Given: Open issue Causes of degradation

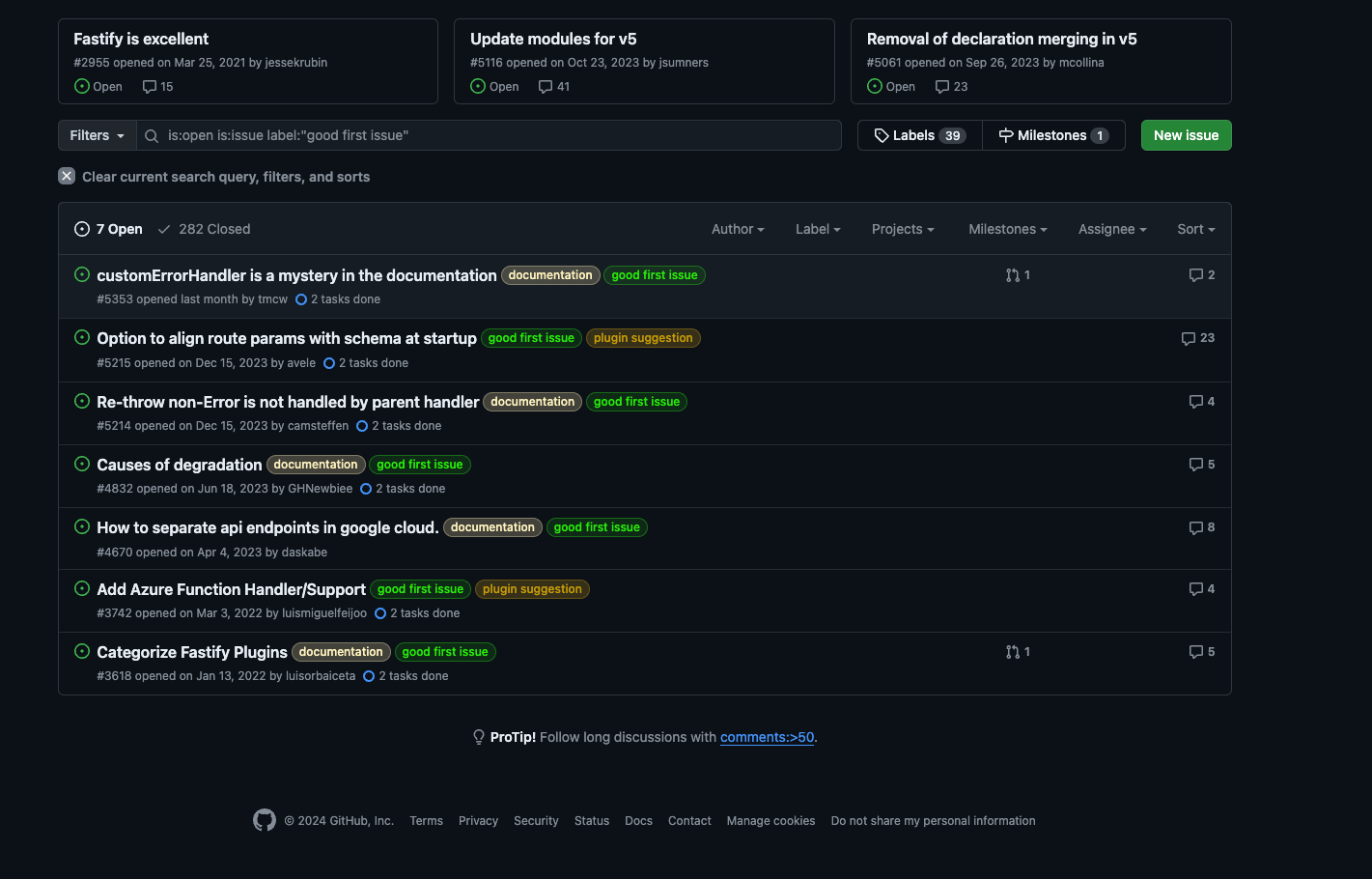Looking at the screenshot, I should [x=180, y=465].
